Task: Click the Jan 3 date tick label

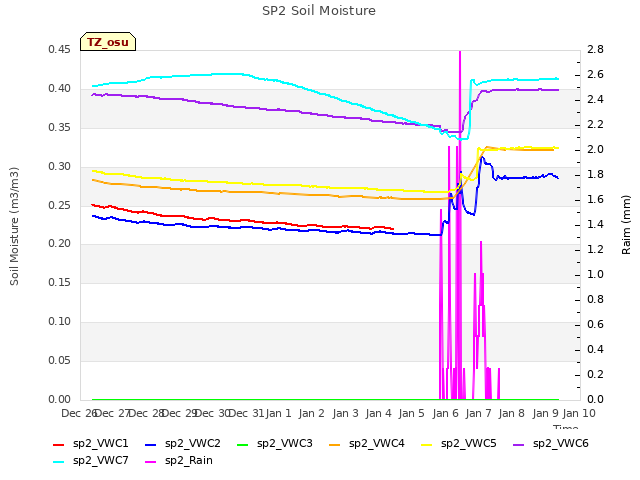Action: [x=345, y=413]
